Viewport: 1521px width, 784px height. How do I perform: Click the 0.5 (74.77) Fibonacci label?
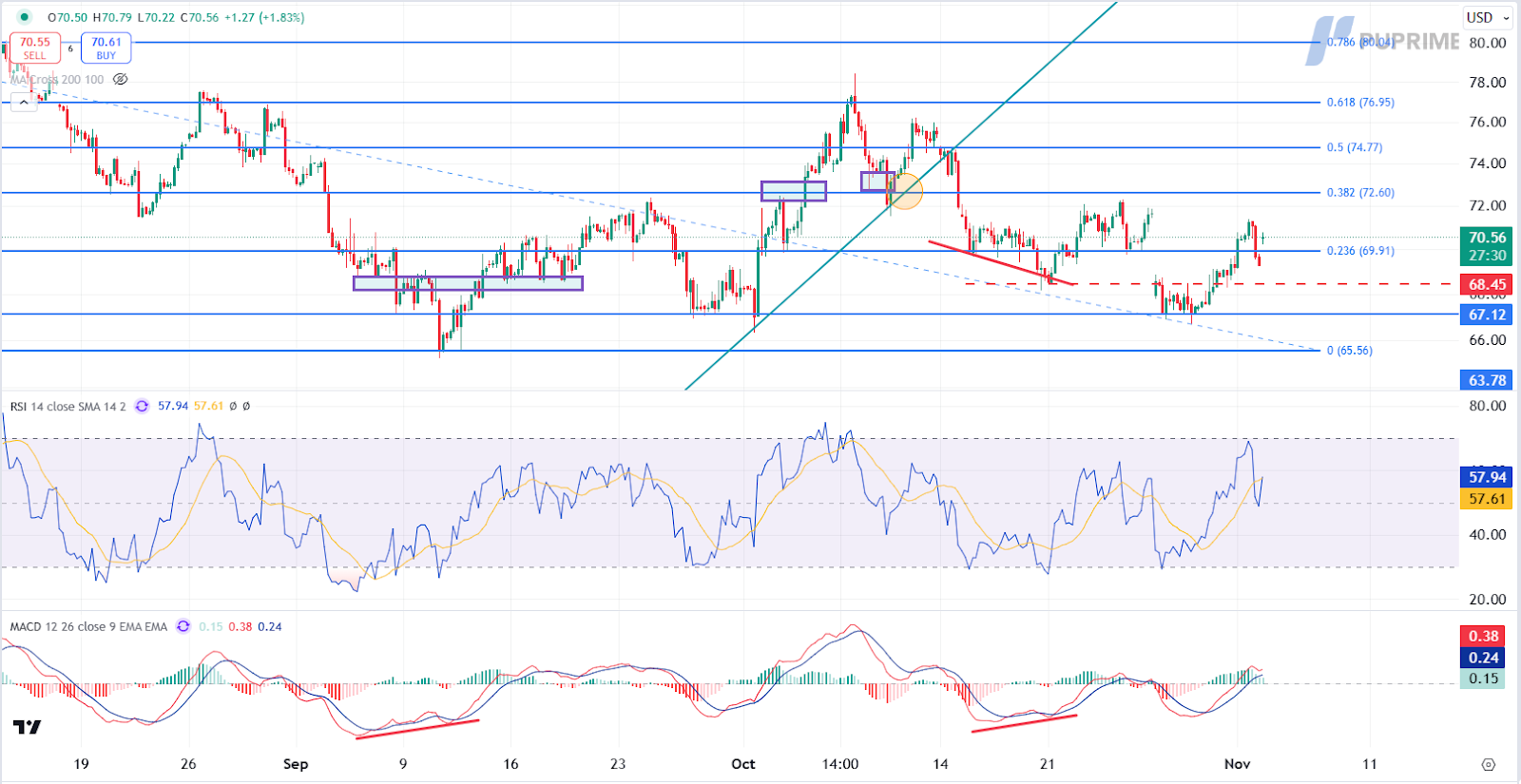click(x=1355, y=147)
